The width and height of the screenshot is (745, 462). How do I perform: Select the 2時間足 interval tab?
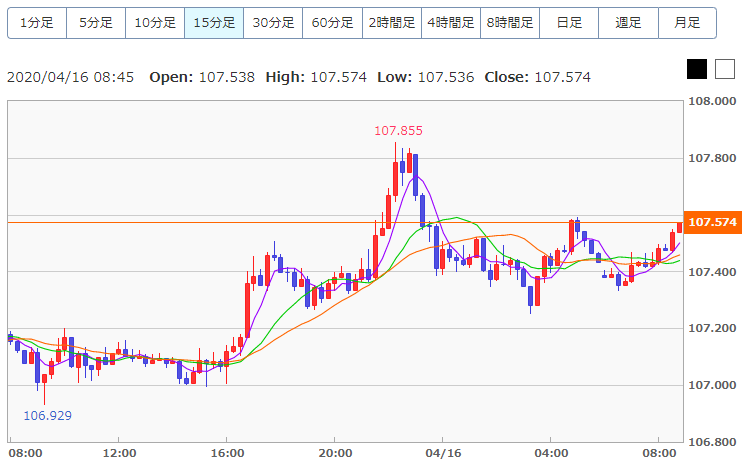point(392,22)
